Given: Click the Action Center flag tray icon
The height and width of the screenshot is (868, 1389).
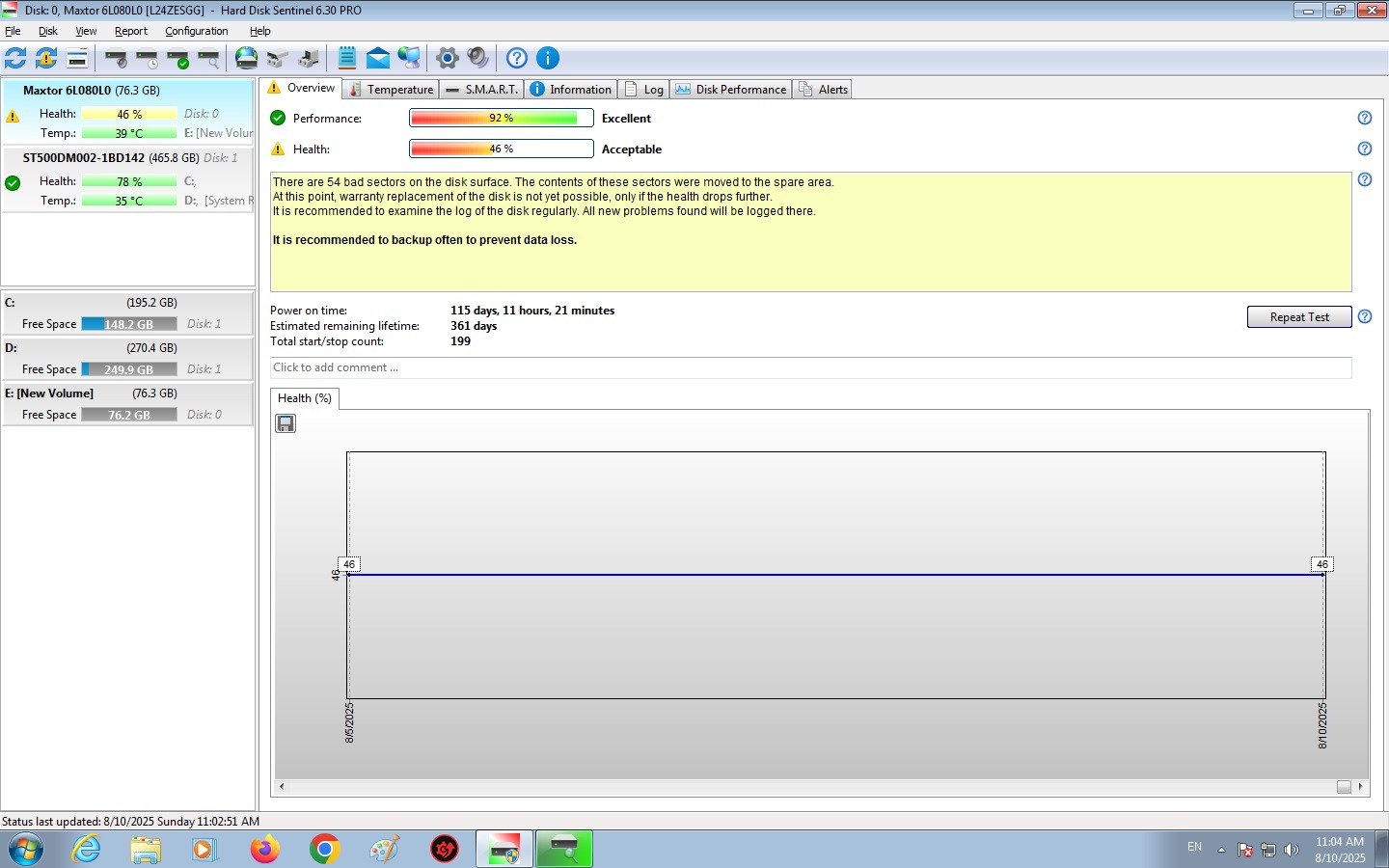Looking at the screenshot, I should click(1245, 850).
